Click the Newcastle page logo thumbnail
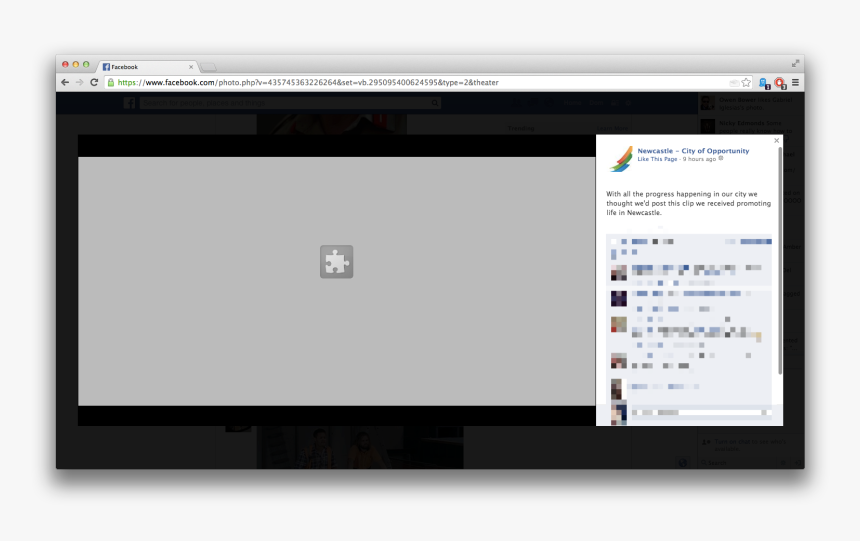 pyautogui.click(x=621, y=159)
